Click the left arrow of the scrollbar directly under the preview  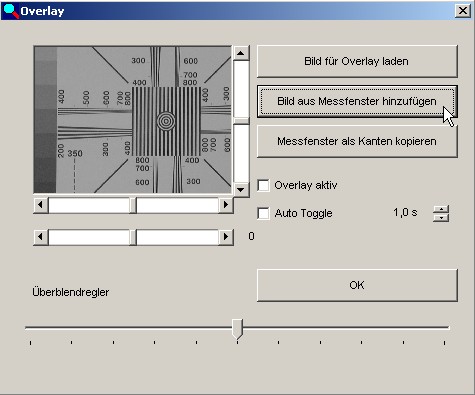41,205
